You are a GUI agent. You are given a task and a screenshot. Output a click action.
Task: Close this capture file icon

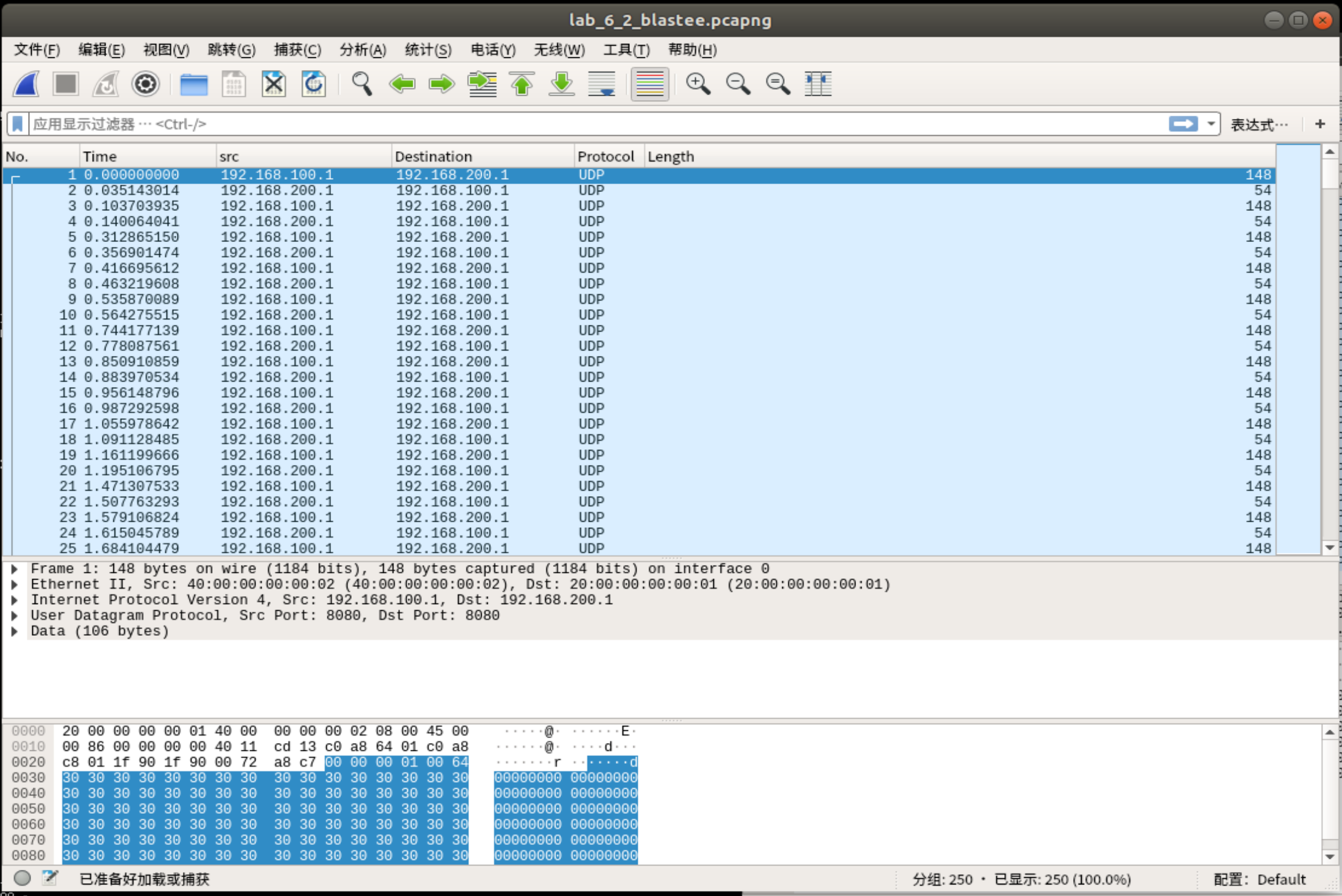[x=274, y=84]
